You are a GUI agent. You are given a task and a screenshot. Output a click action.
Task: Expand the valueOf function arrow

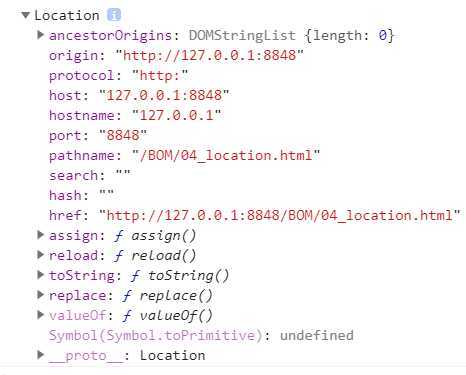[40, 315]
